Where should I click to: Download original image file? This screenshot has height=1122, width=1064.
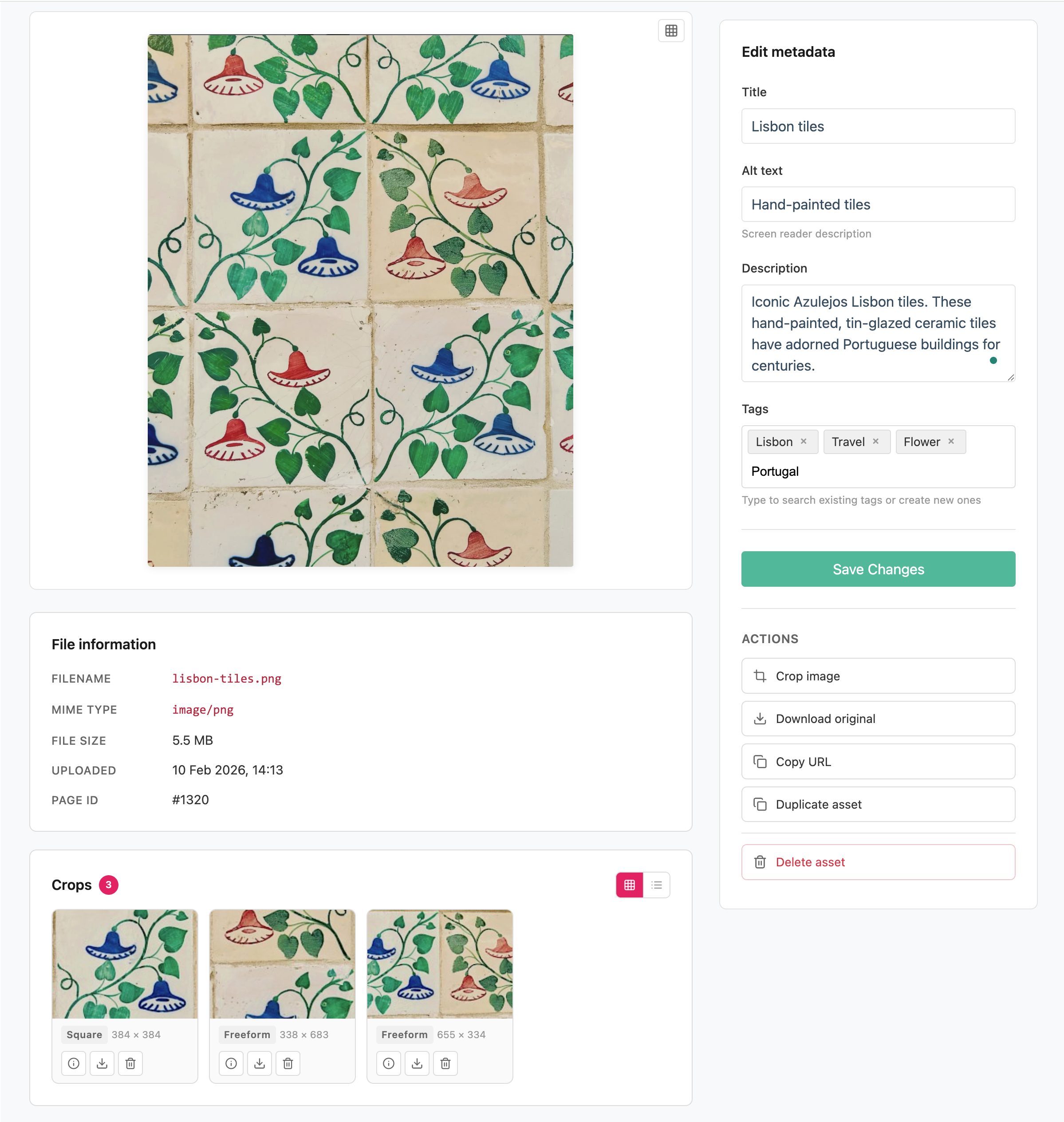click(878, 719)
